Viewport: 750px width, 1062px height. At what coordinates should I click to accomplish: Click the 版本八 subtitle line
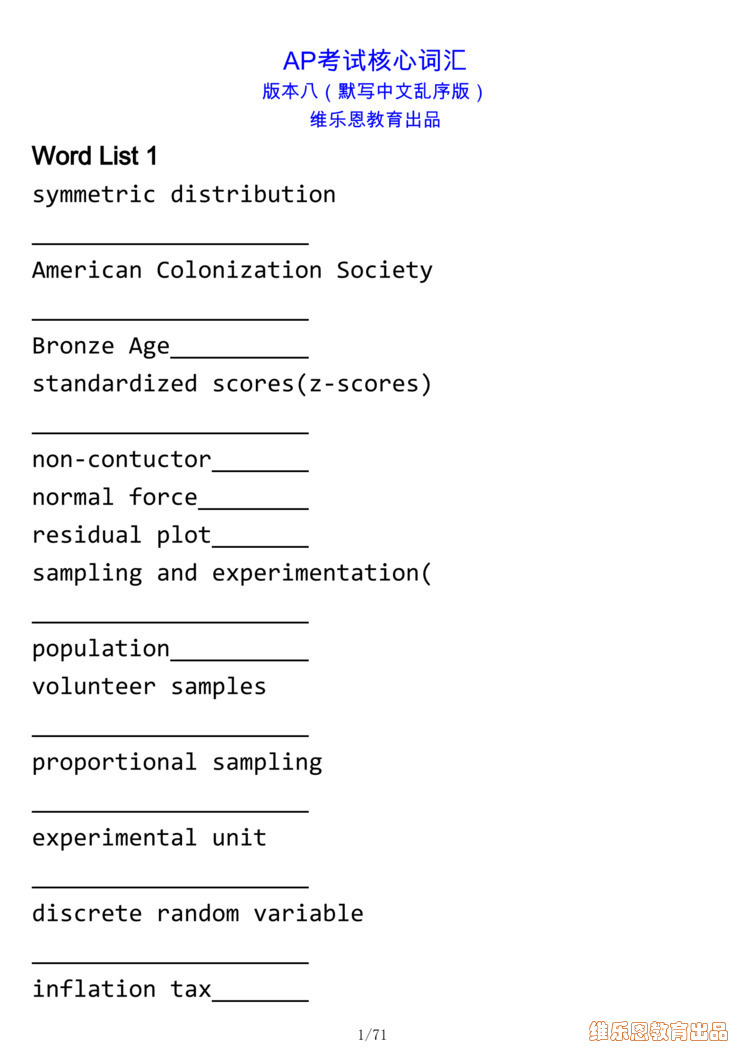click(x=373, y=91)
